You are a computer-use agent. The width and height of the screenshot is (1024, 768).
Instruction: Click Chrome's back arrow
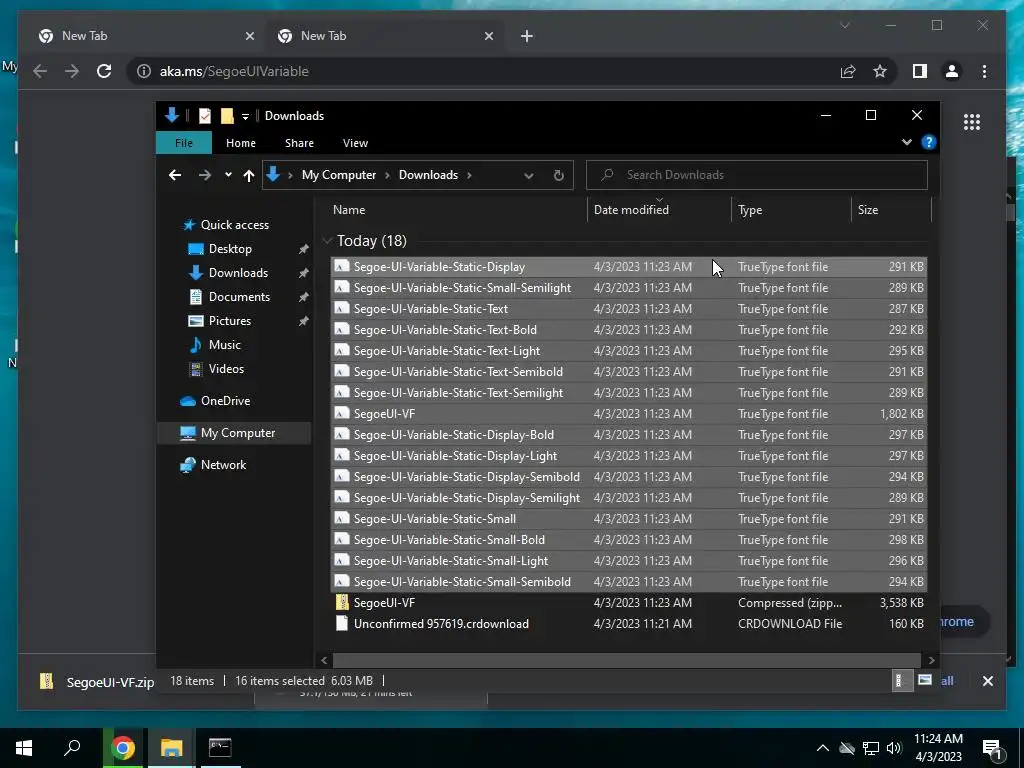pyautogui.click(x=40, y=71)
